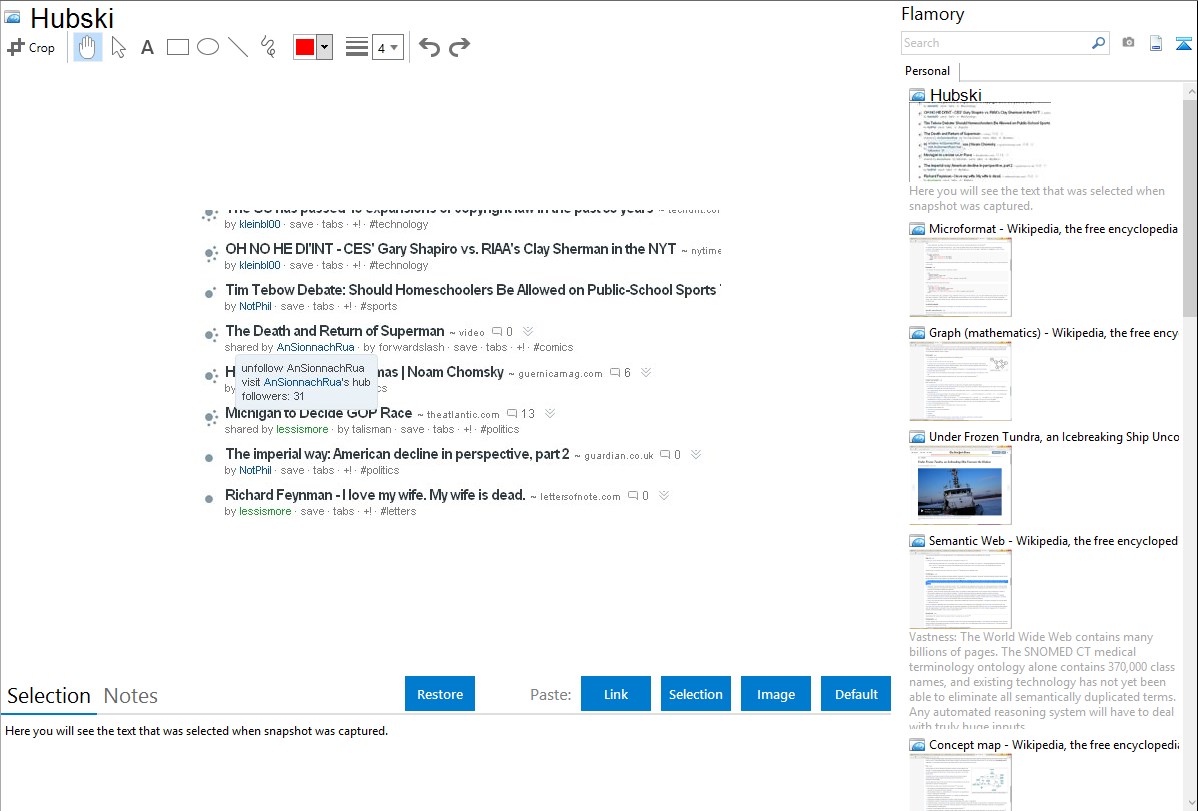Click the Paste Default button
This screenshot has width=1198, height=811.
(x=856, y=694)
